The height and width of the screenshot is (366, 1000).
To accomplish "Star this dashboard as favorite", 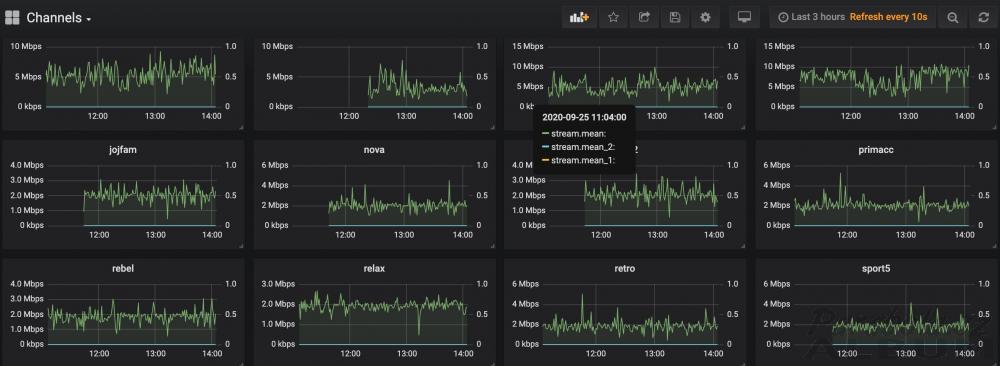I will 614,18.
